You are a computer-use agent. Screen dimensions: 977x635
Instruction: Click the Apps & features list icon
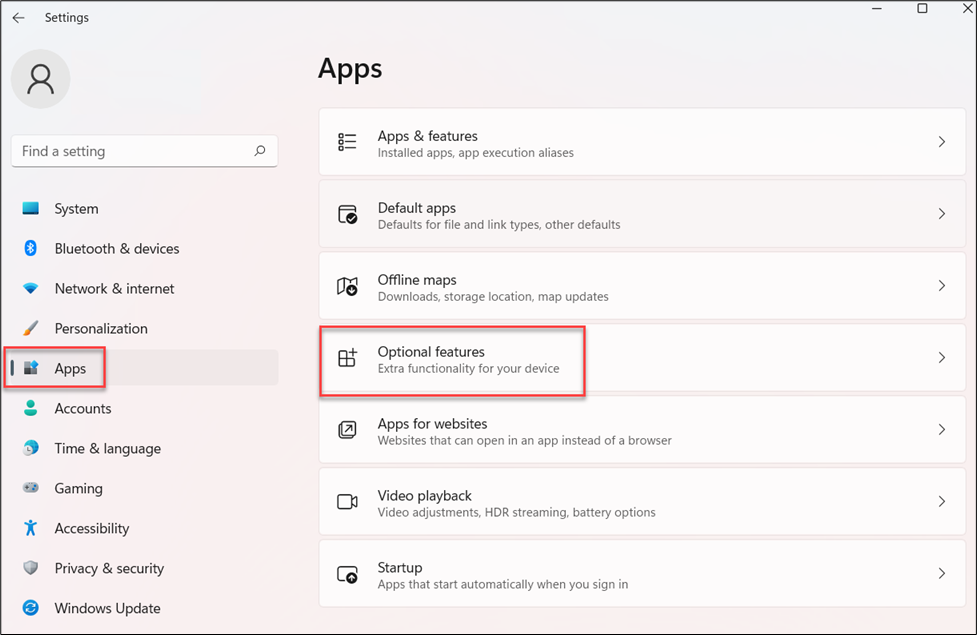[x=347, y=142]
